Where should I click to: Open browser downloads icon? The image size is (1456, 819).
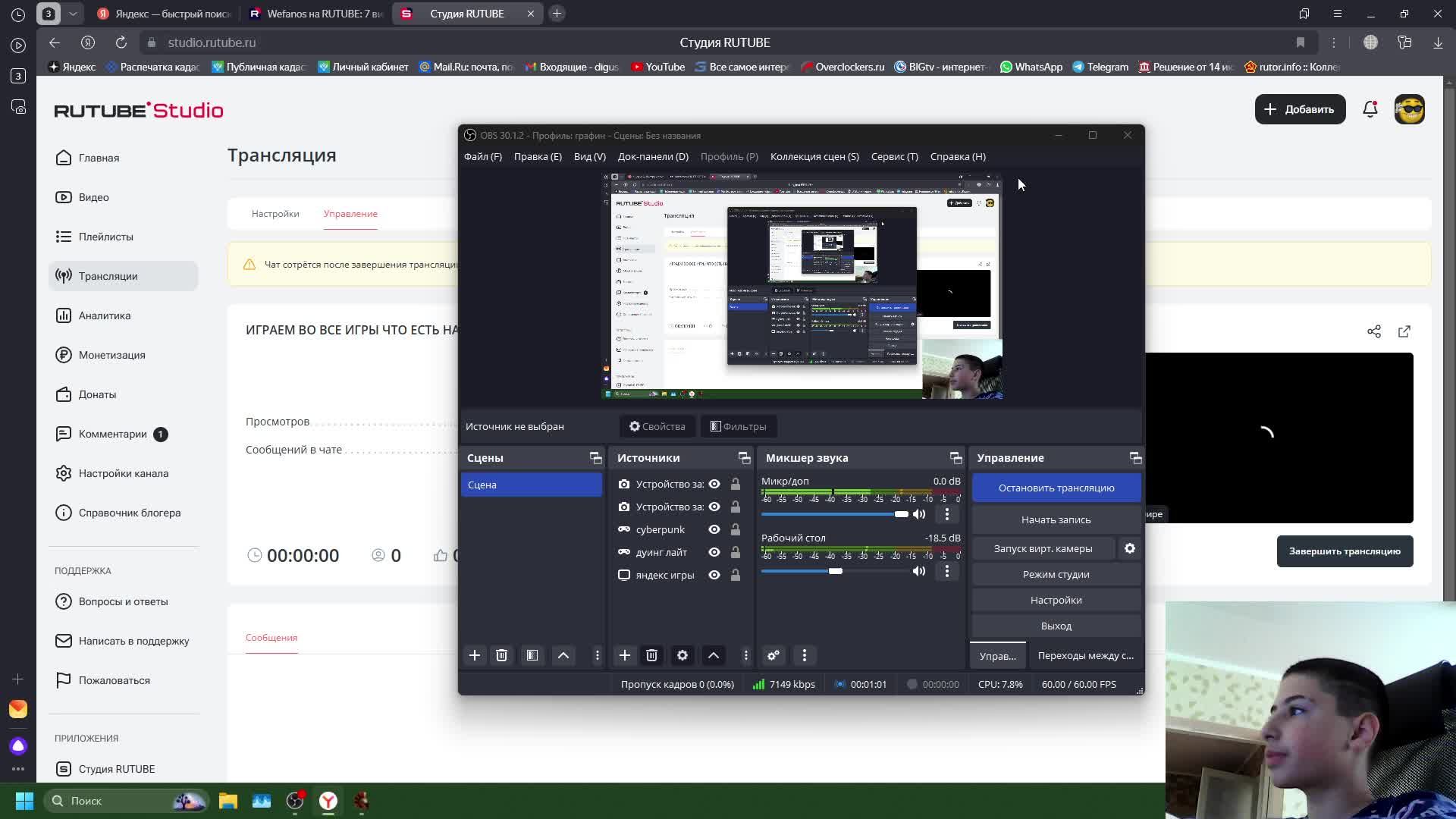click(x=1438, y=42)
